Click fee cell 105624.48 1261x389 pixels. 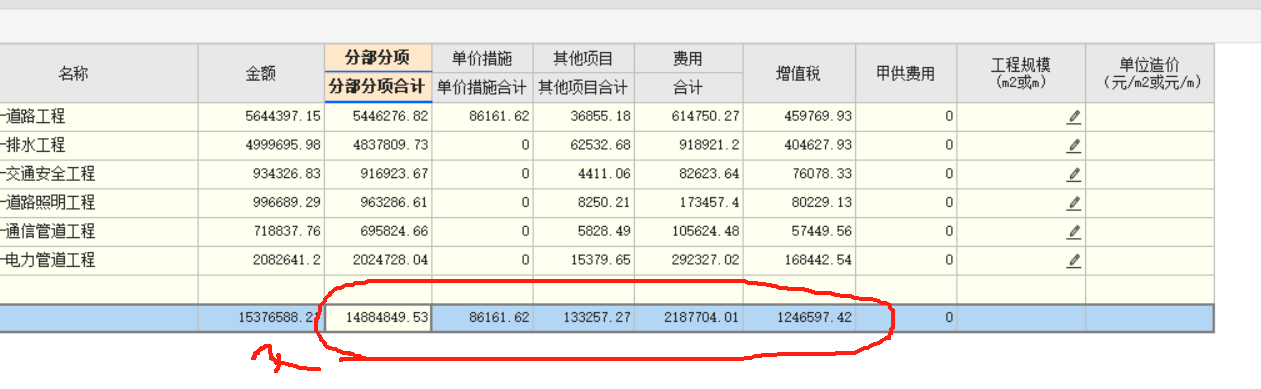pos(689,232)
